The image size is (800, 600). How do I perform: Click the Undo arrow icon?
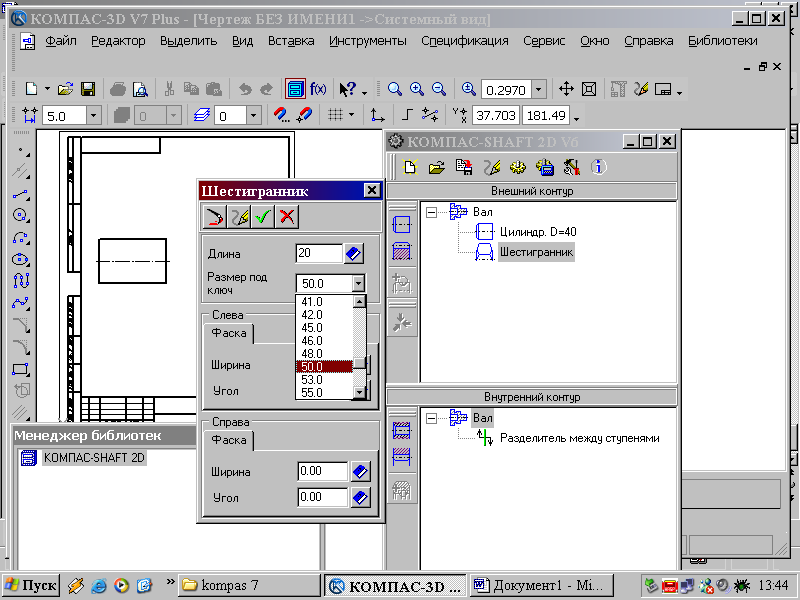(245, 89)
